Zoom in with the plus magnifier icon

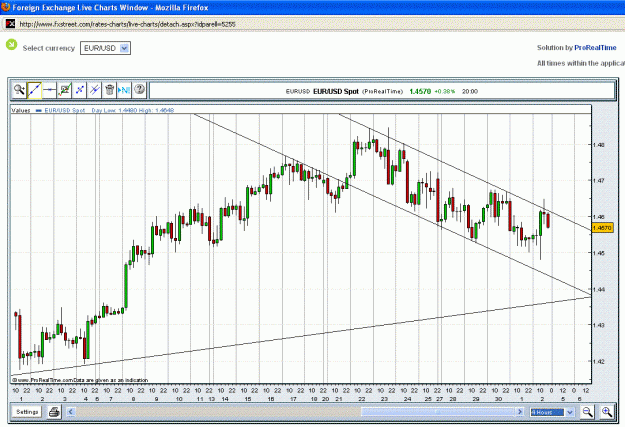tap(606, 412)
